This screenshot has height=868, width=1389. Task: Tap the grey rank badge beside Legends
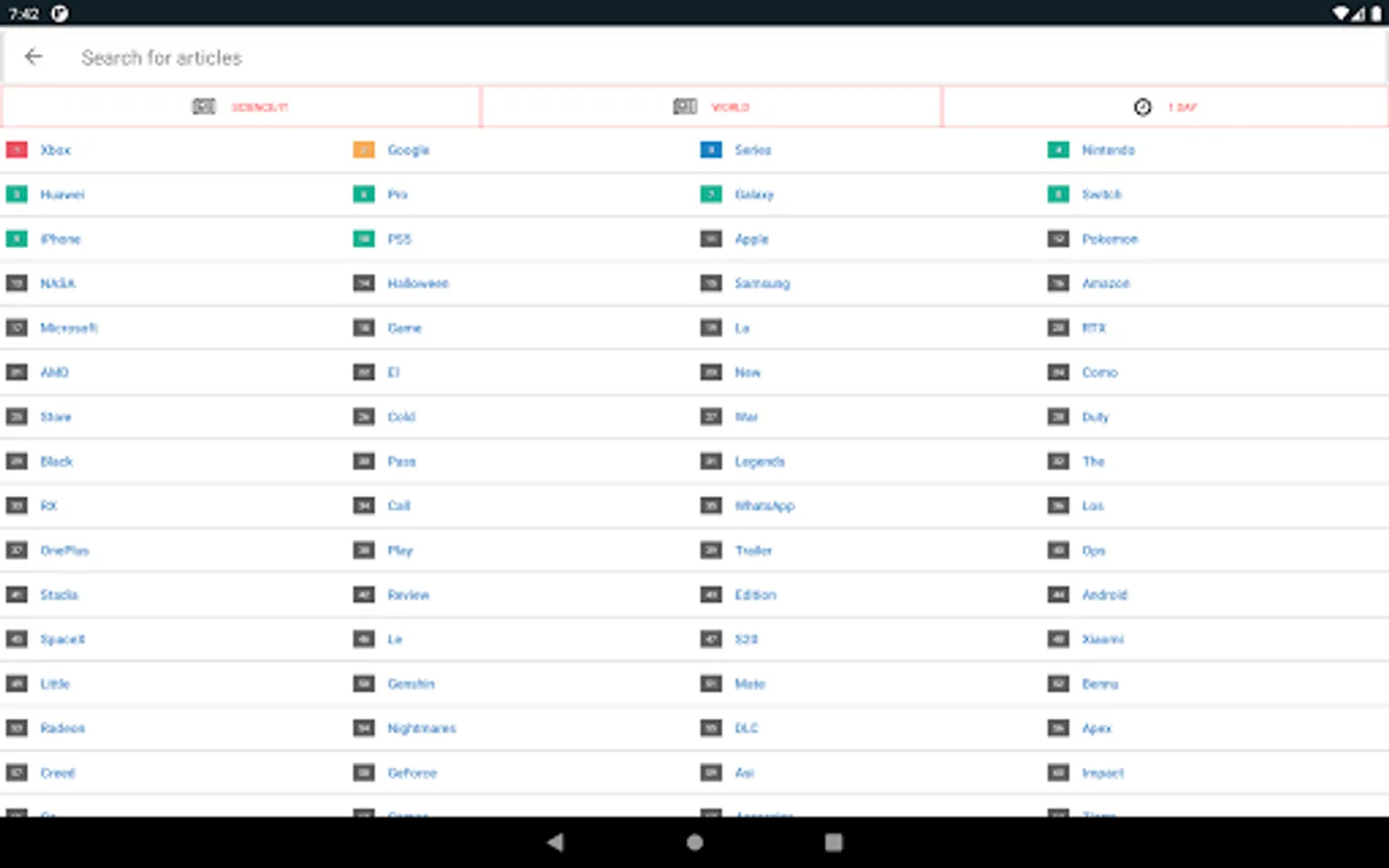tap(711, 461)
